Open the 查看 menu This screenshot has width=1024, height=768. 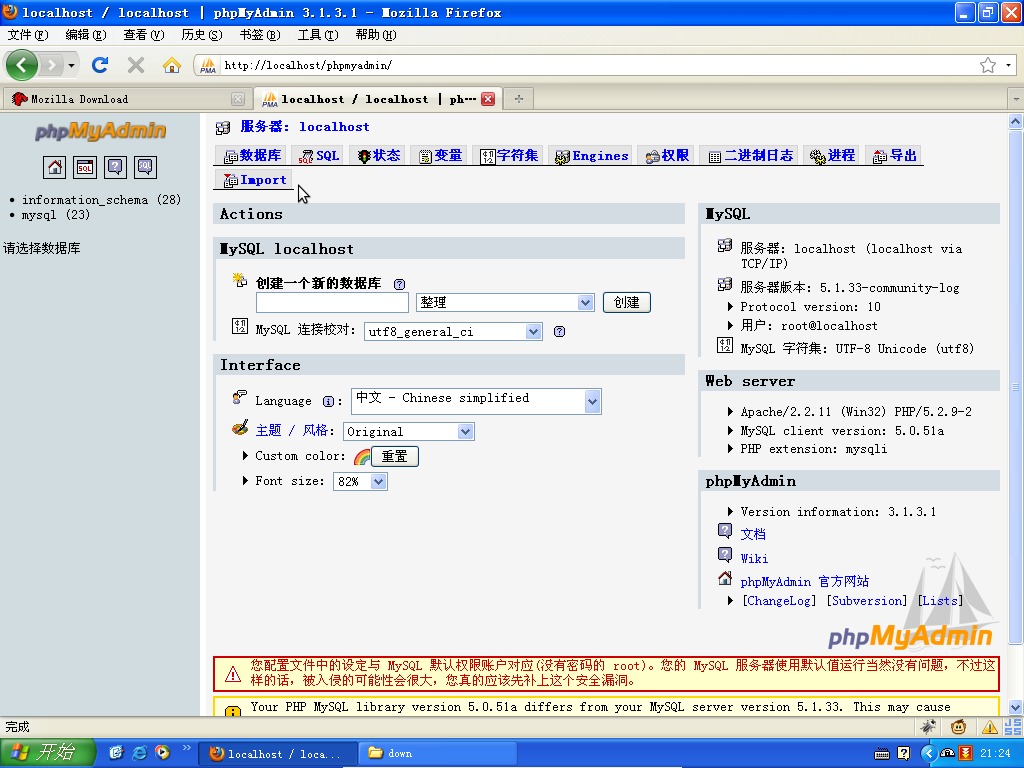pos(144,35)
